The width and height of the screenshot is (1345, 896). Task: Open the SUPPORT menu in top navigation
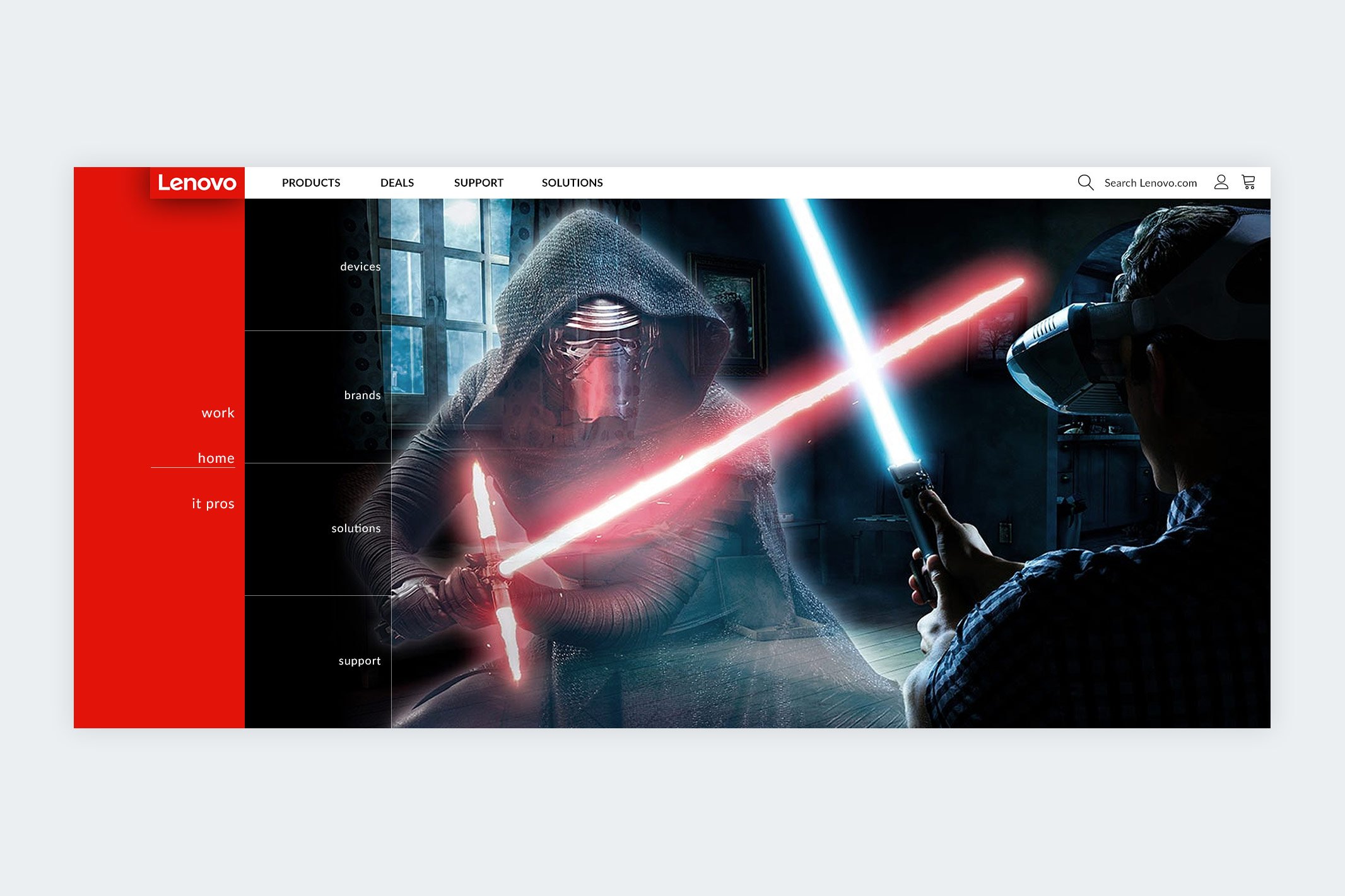click(478, 183)
